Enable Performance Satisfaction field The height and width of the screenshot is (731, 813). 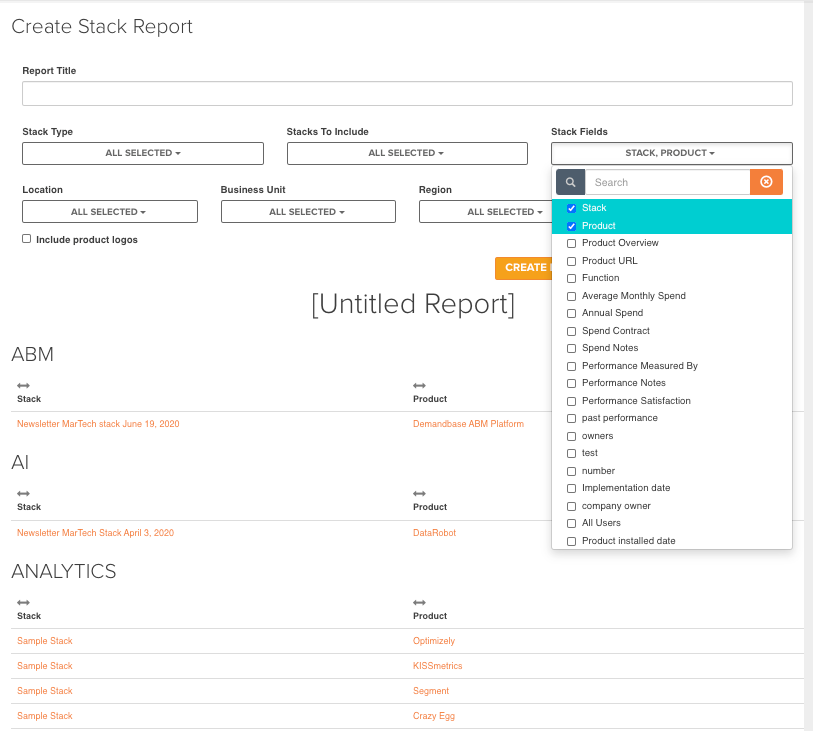(x=571, y=401)
